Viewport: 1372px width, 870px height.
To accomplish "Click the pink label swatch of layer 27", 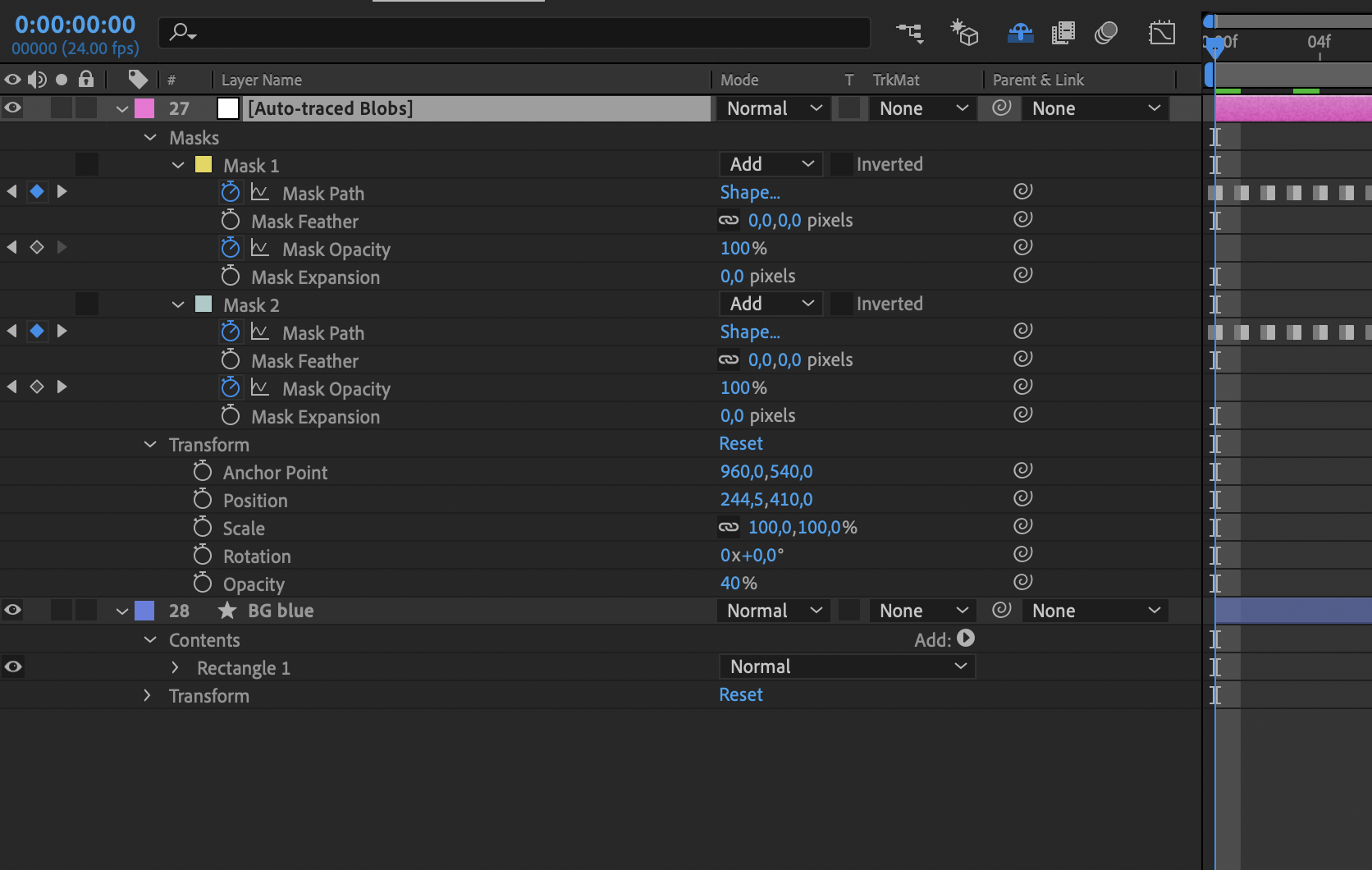I will 144,108.
